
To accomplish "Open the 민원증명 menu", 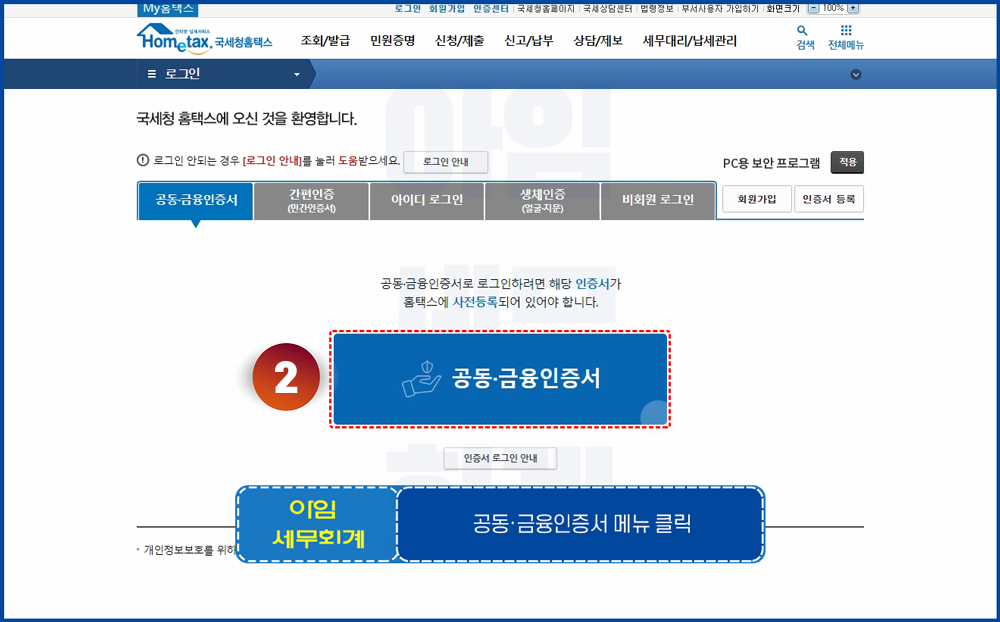I will point(392,41).
